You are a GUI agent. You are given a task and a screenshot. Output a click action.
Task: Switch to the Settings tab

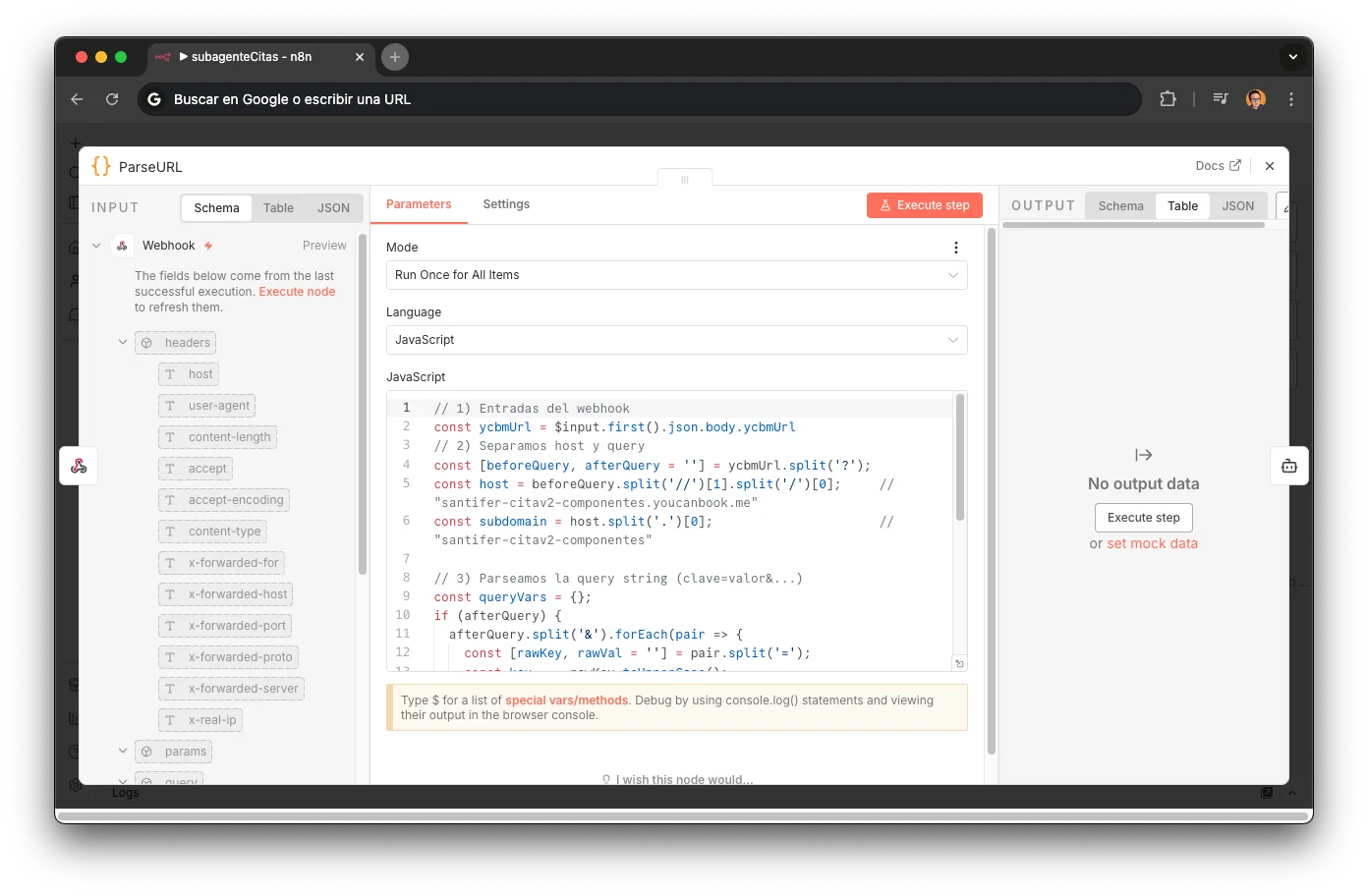tap(506, 203)
